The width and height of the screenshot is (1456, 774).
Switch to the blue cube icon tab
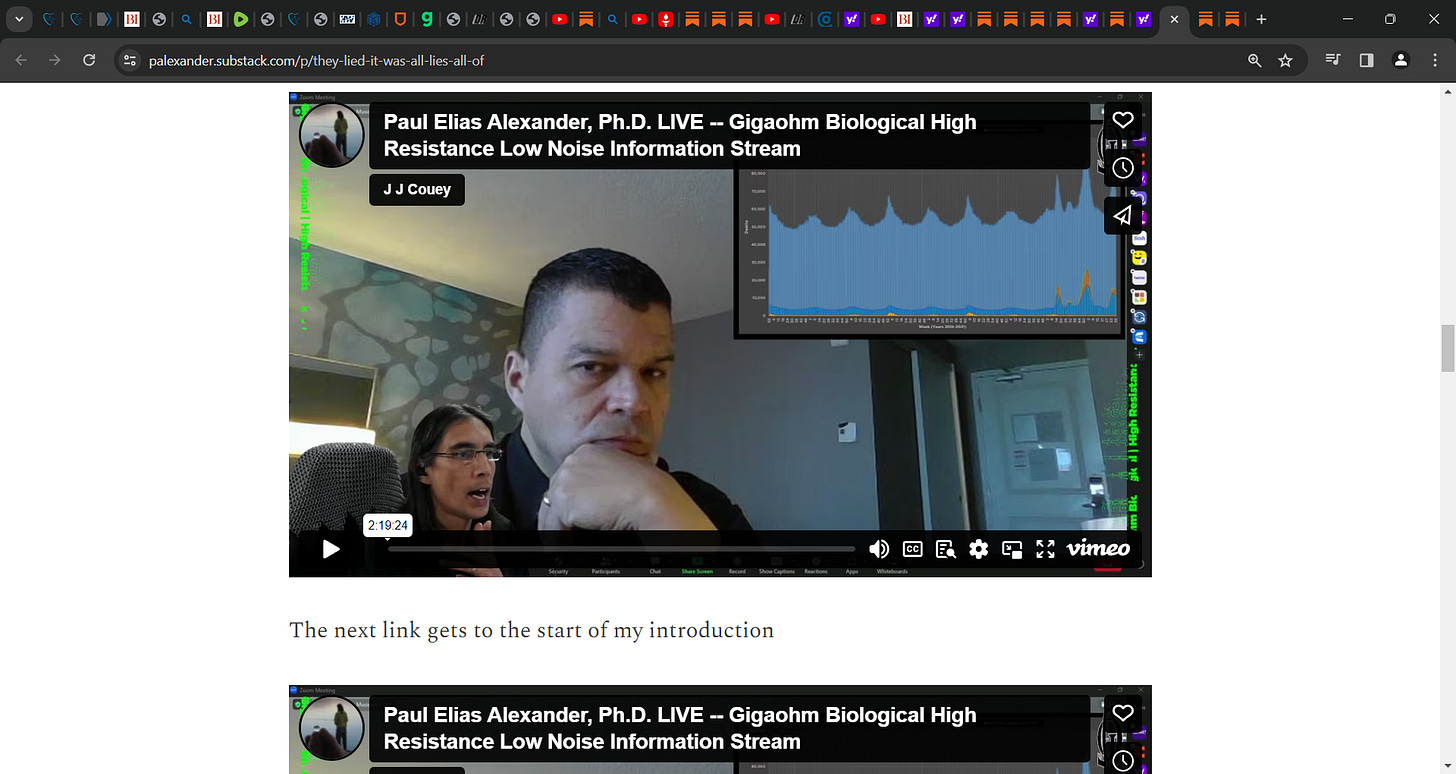point(373,19)
